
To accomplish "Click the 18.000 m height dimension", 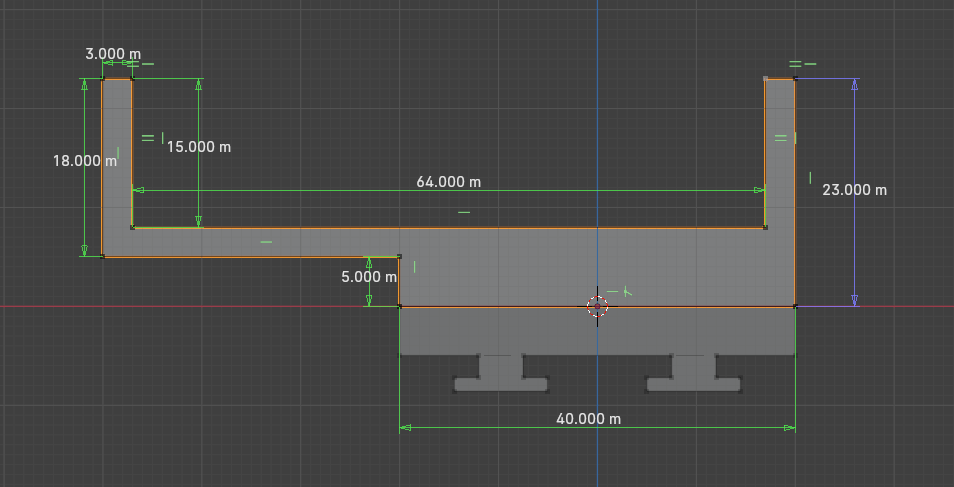I will tap(84, 160).
